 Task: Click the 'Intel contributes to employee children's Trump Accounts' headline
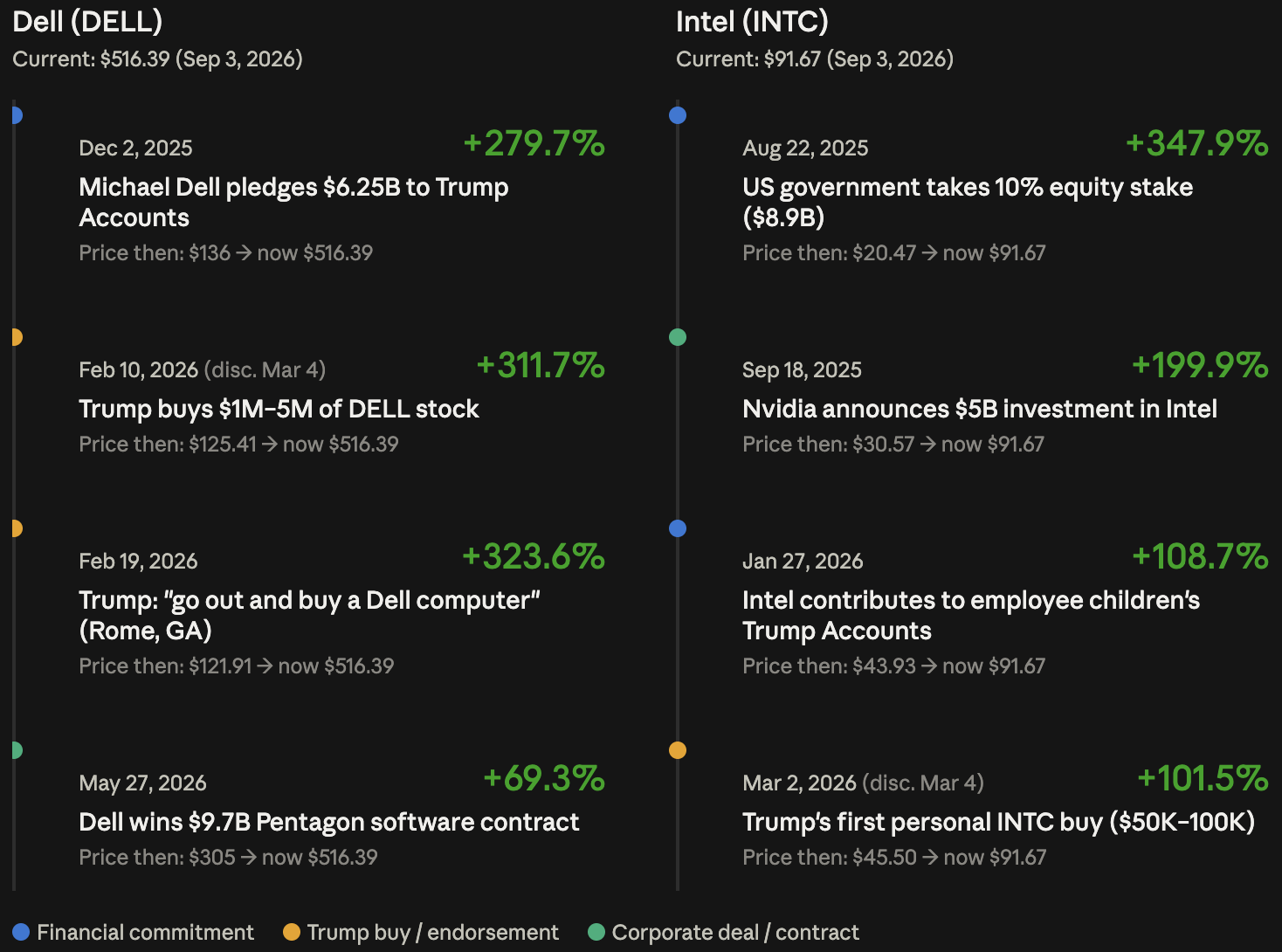pos(971,616)
